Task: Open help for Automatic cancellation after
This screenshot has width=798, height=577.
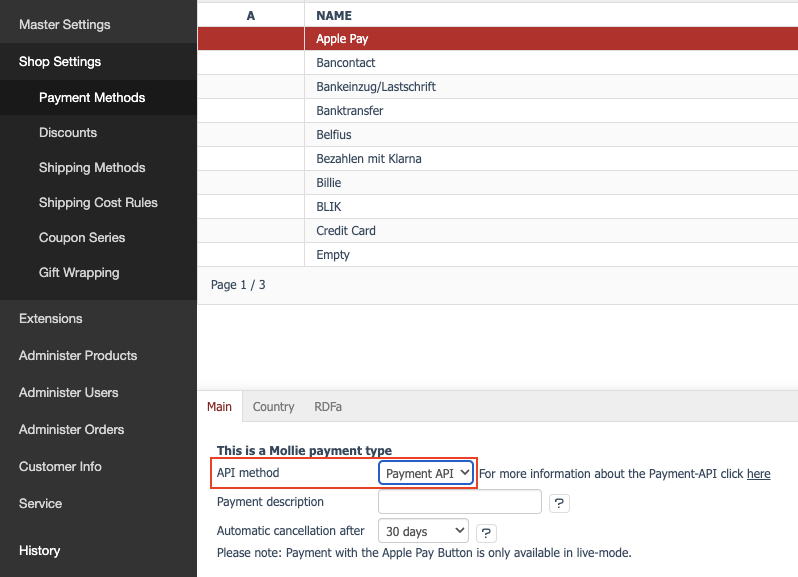Action: pyautogui.click(x=486, y=533)
